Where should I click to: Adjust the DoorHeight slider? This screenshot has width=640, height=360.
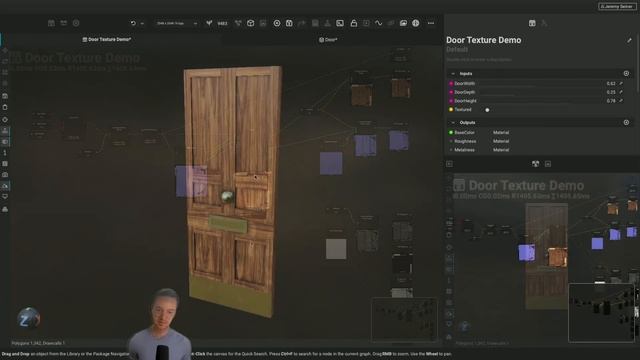[541, 101]
